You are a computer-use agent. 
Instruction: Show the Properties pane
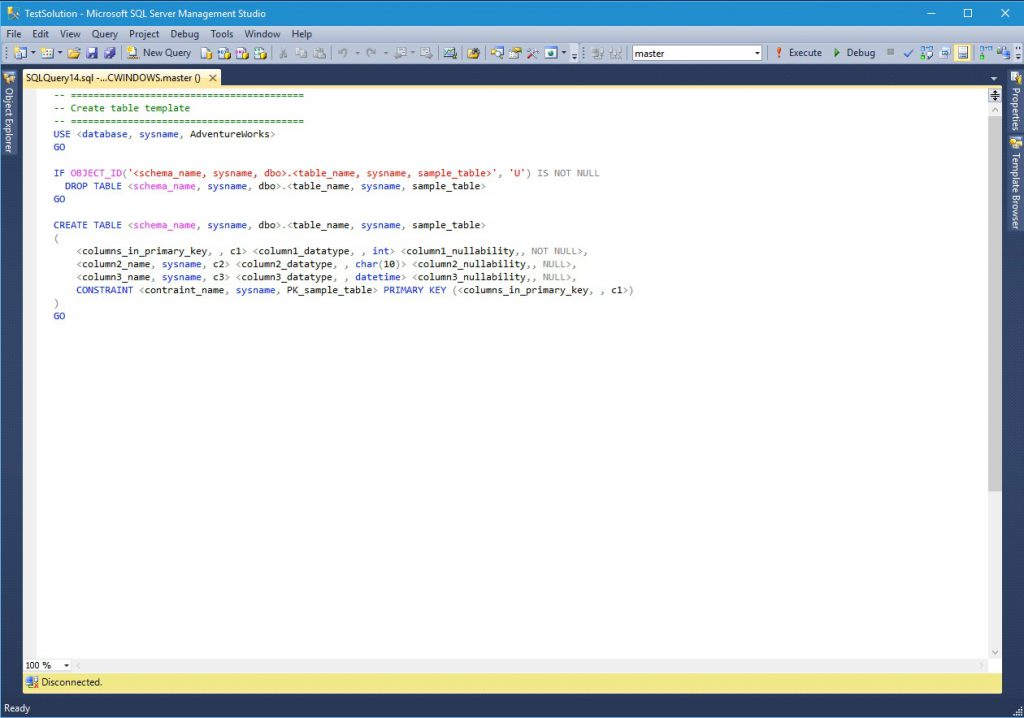tap(1017, 110)
